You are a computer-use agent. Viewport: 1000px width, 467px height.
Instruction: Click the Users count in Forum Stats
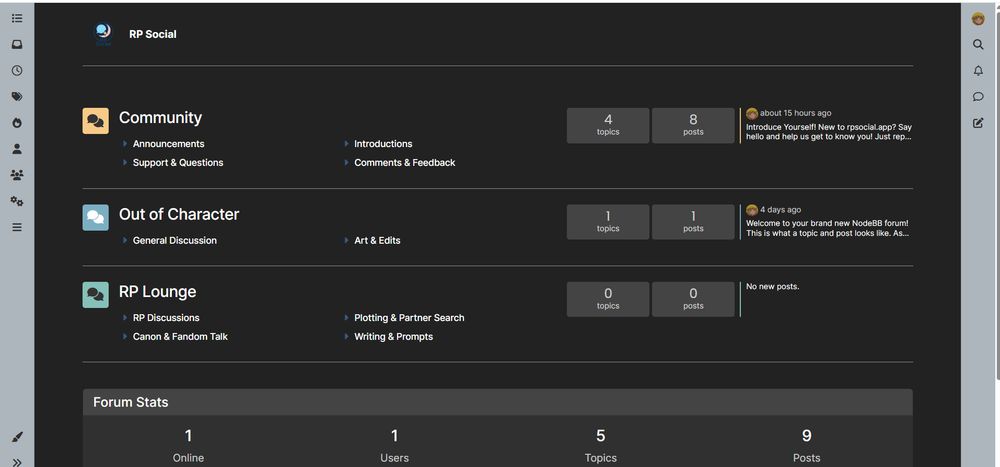(394, 436)
